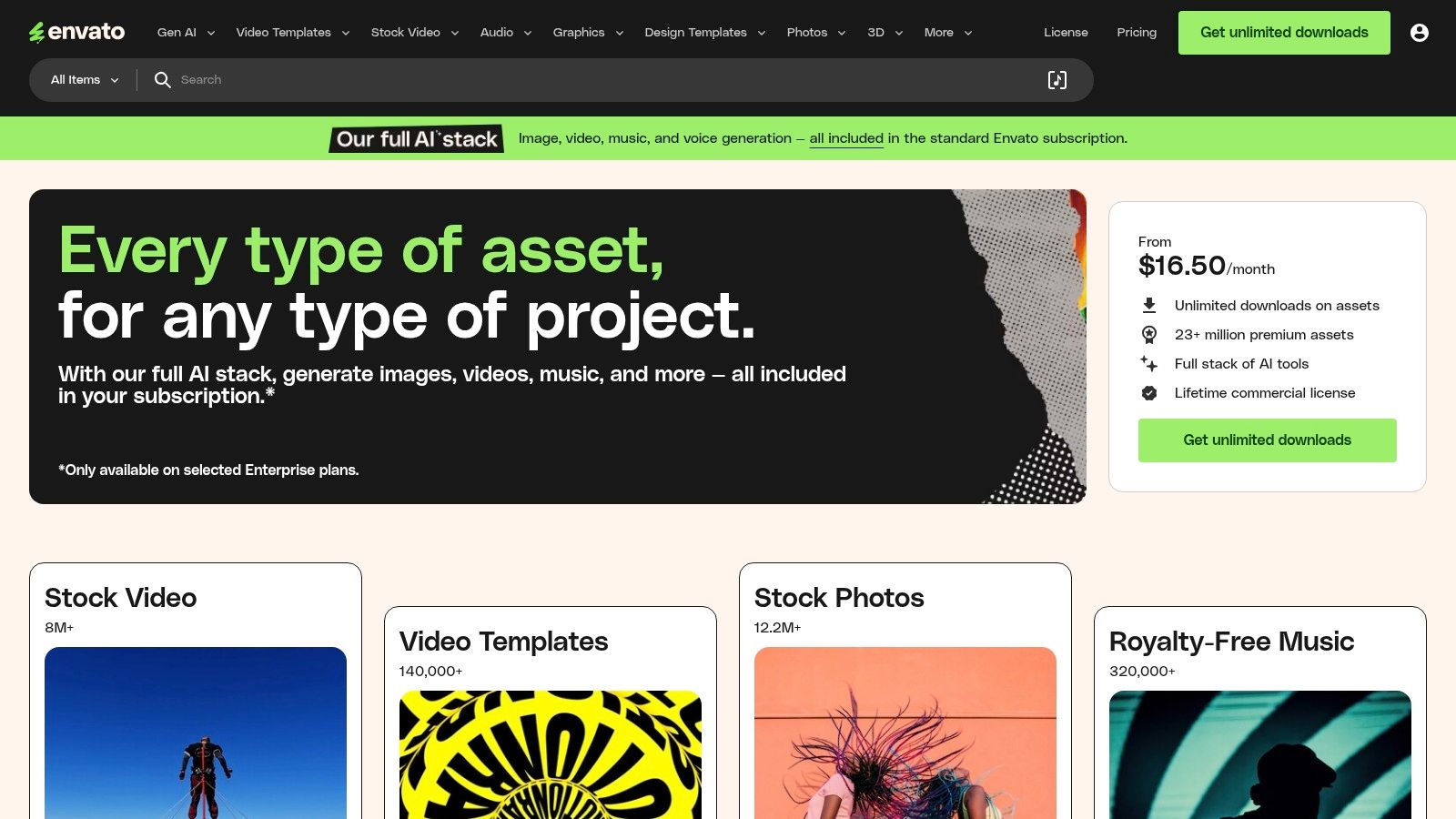Viewport: 1456px width, 819px height.
Task: Expand the Gen AI navigation dropdown
Action: point(184,32)
